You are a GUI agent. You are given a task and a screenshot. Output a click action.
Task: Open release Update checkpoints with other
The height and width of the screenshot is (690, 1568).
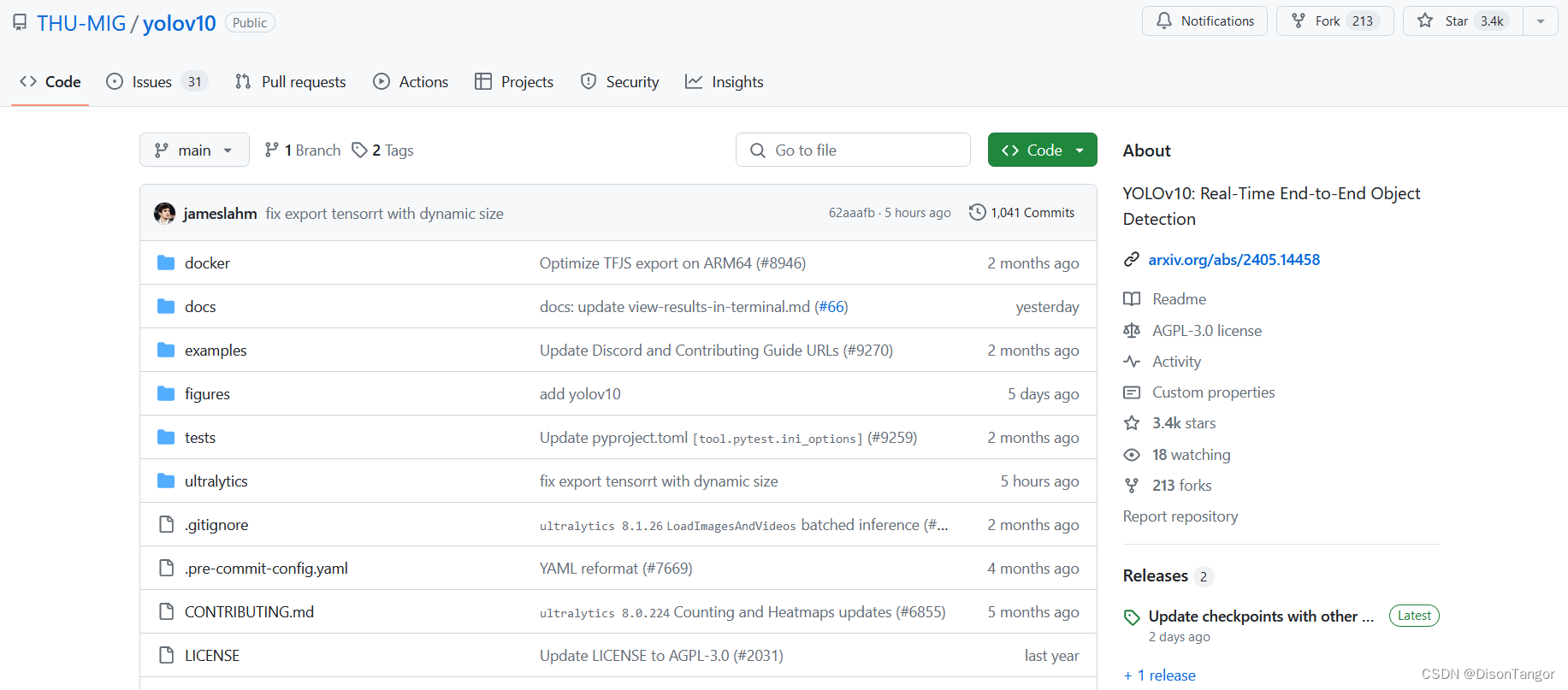(1261, 616)
